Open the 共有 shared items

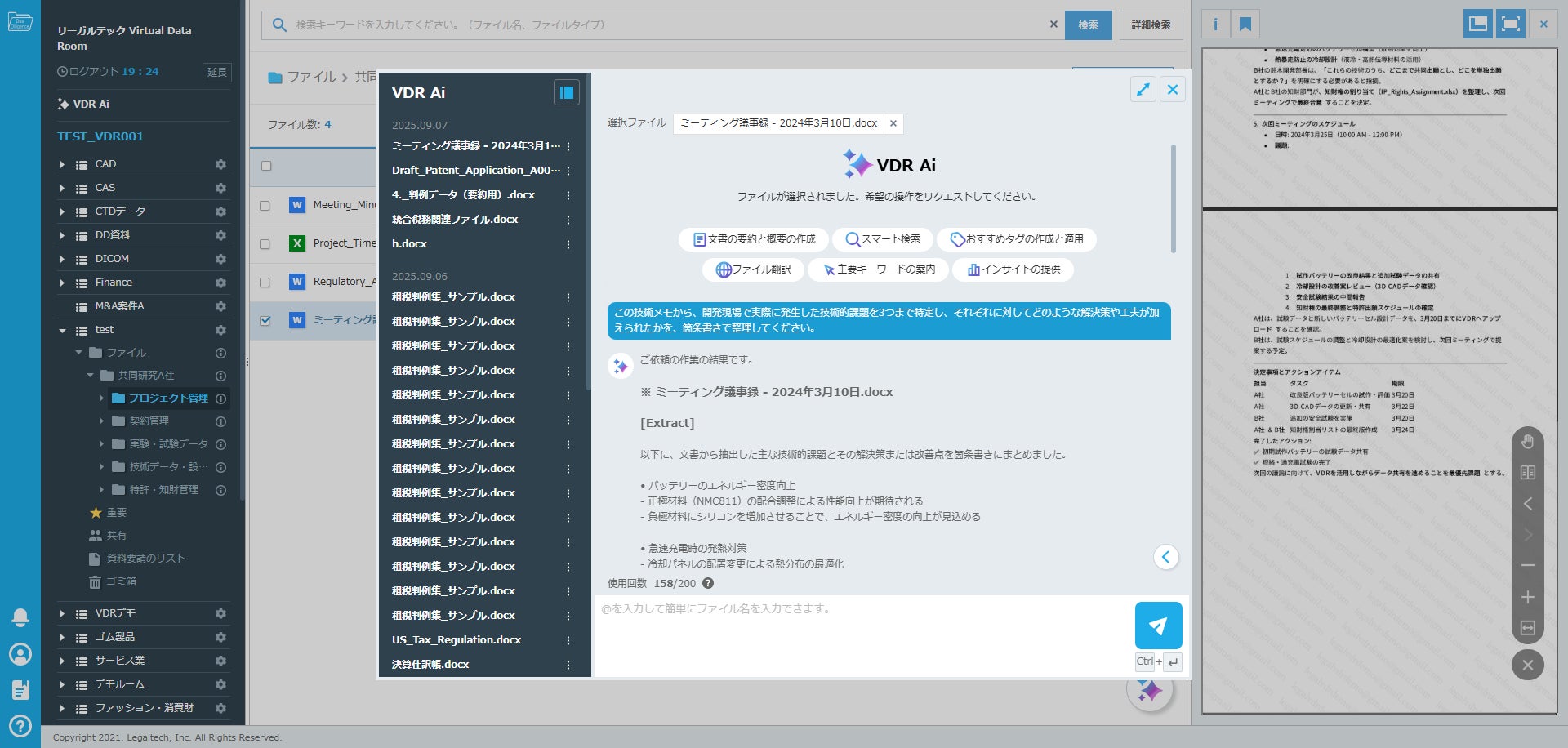point(108,536)
